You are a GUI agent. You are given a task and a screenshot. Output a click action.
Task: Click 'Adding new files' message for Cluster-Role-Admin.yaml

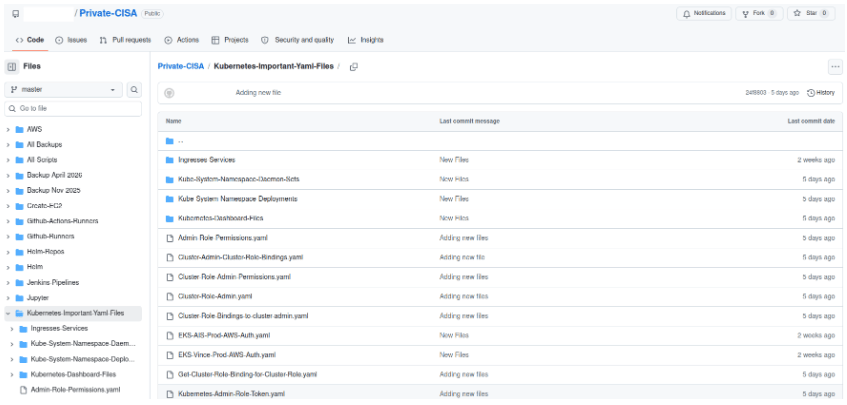coord(463,296)
